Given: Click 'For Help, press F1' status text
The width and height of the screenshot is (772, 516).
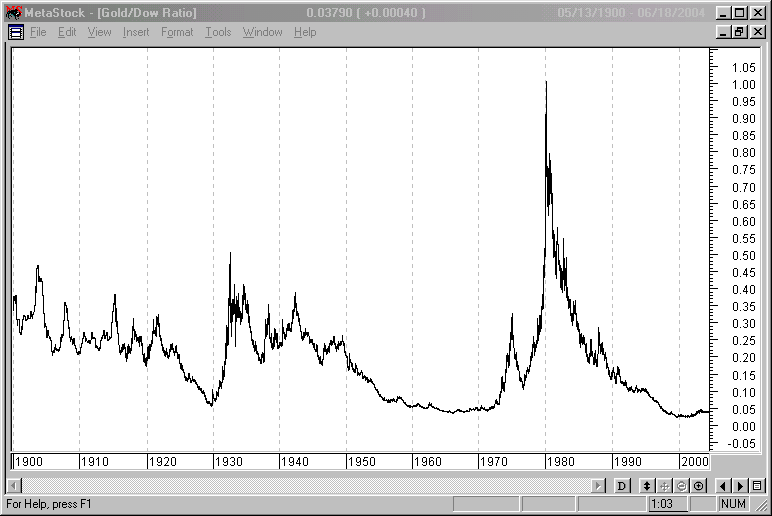Looking at the screenshot, I should [x=49, y=504].
